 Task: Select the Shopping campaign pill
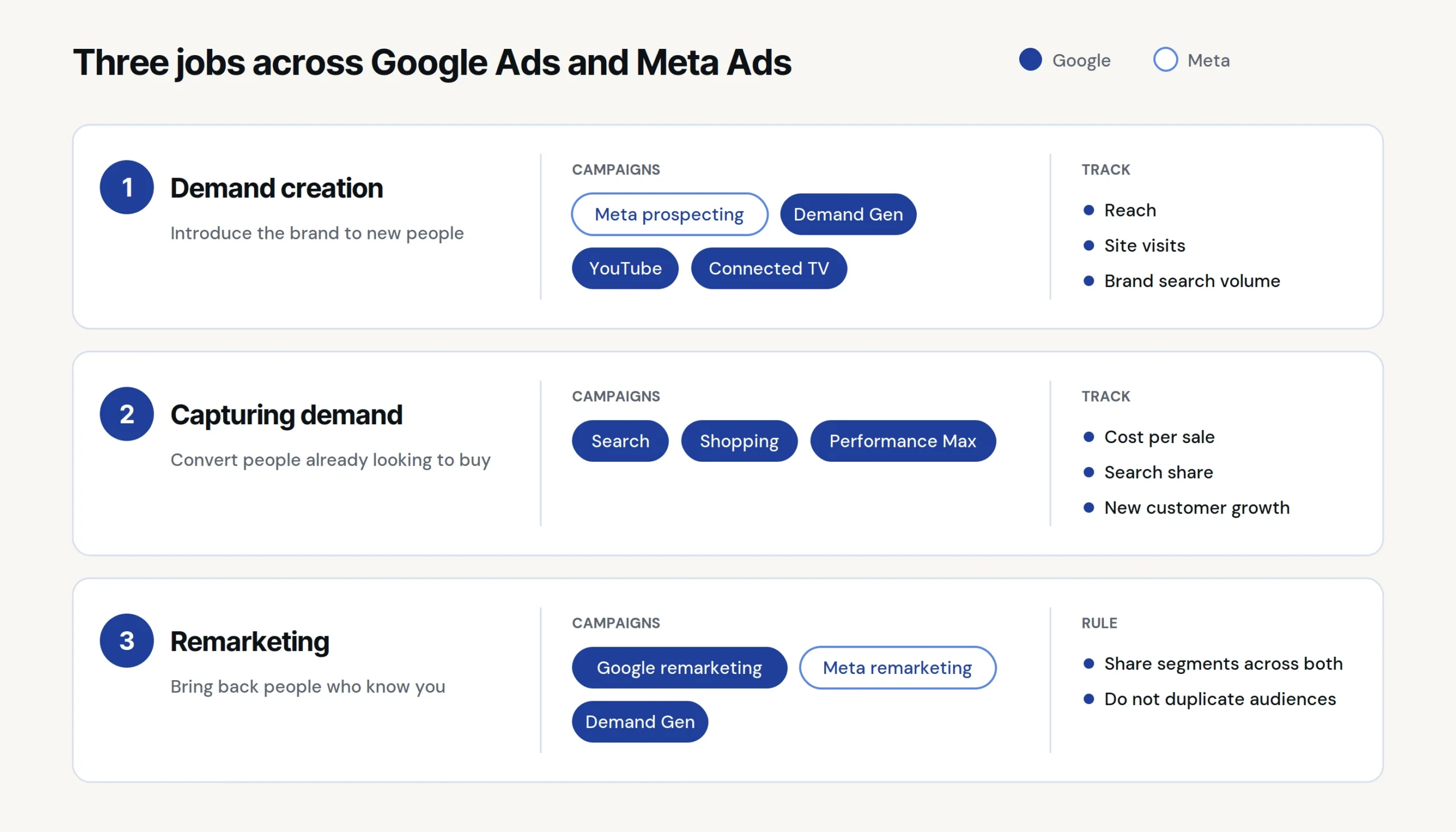coord(739,441)
